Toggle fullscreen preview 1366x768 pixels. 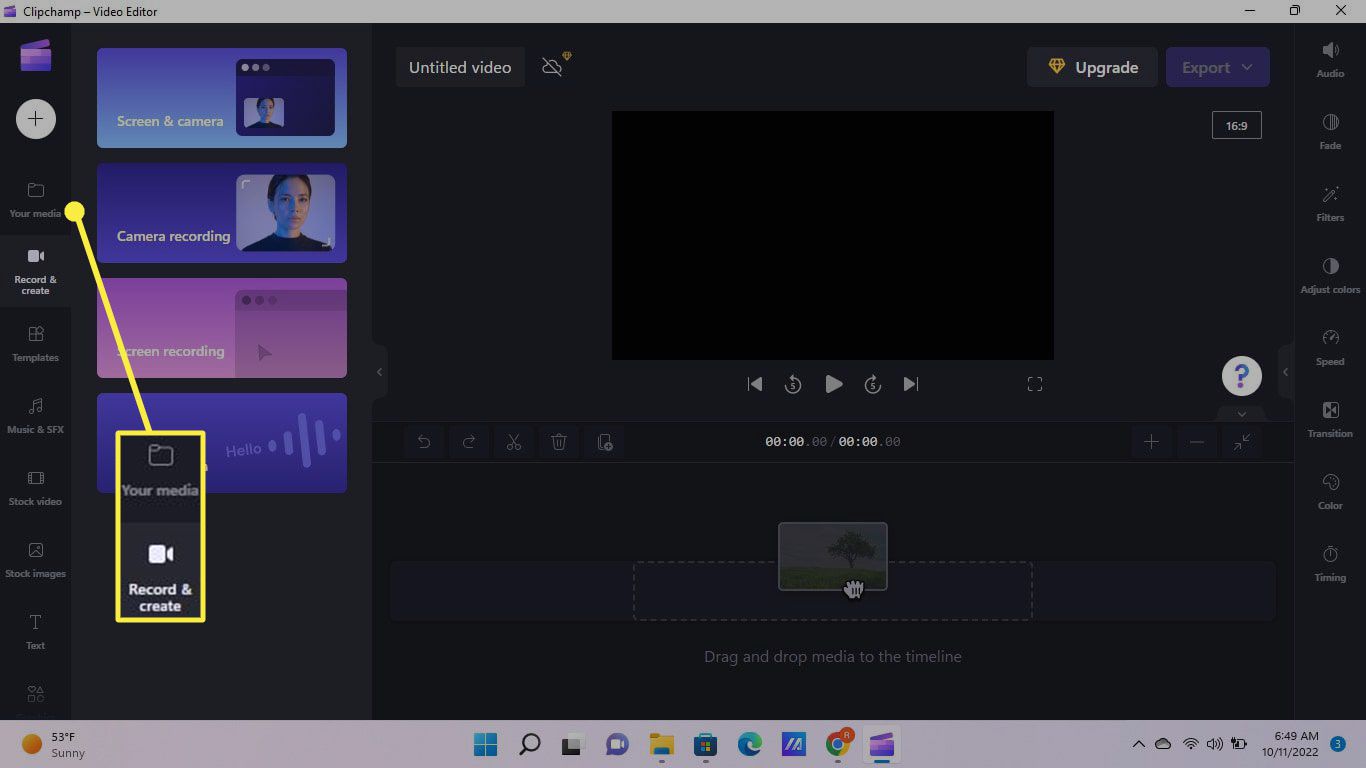(x=1035, y=384)
